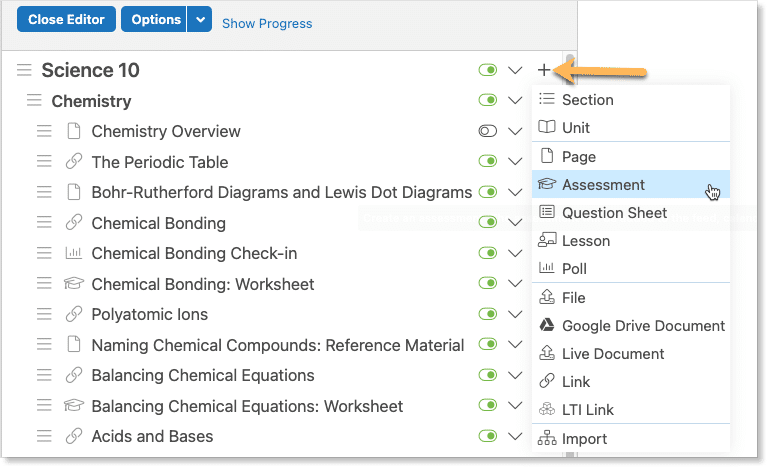The width and height of the screenshot is (768, 468).
Task: Select Assessment from the add menu
Action: tap(603, 185)
